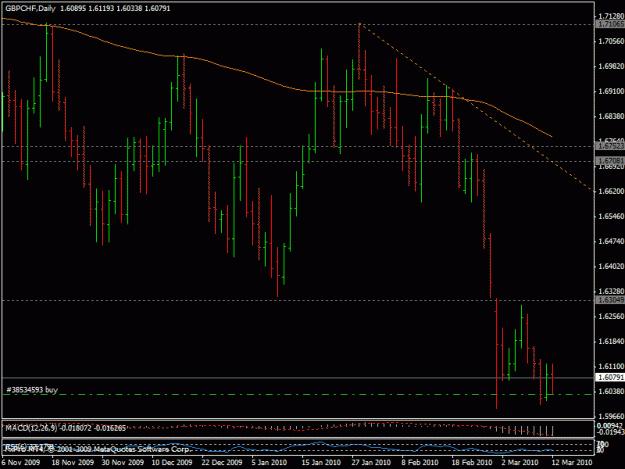The width and height of the screenshot is (625, 469).
Task: Click the GBPCHF,Daily chart title text
Action: pos(30,8)
